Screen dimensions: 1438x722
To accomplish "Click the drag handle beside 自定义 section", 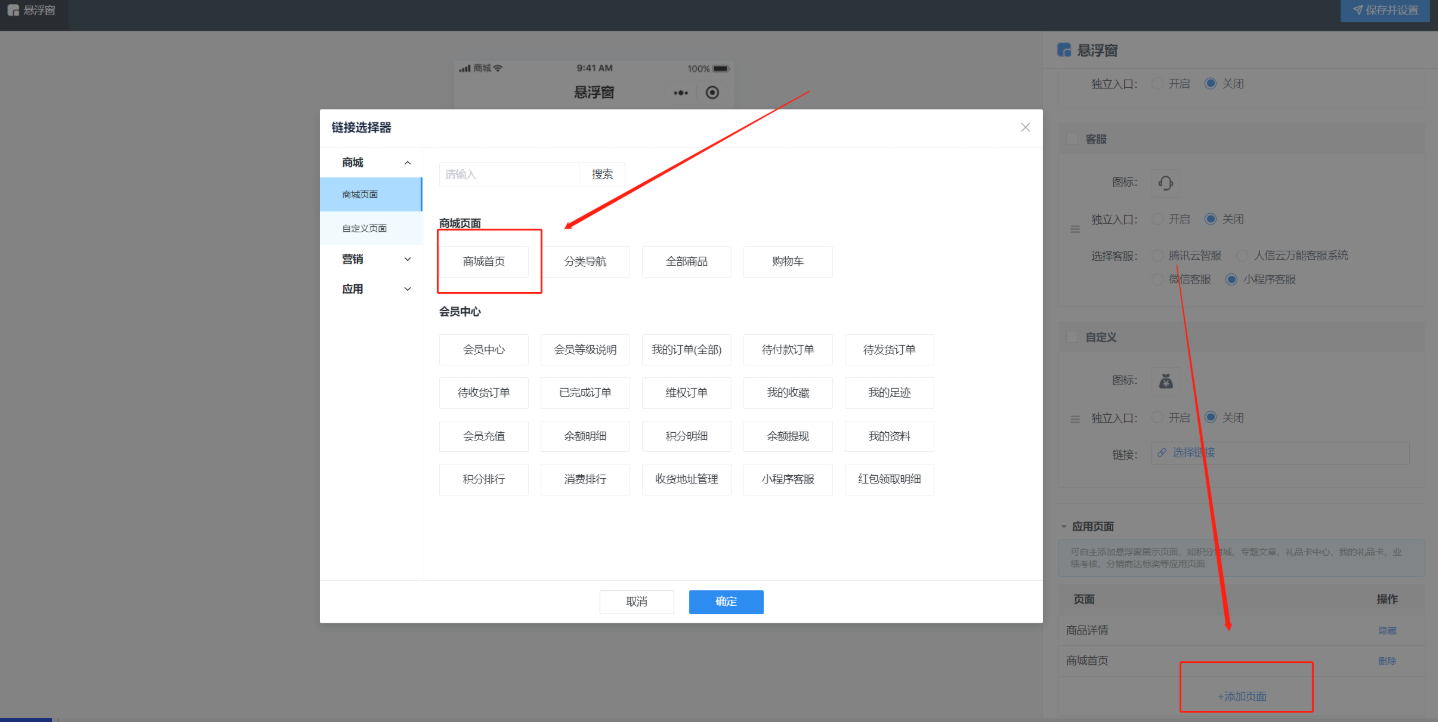I will (x=1075, y=420).
